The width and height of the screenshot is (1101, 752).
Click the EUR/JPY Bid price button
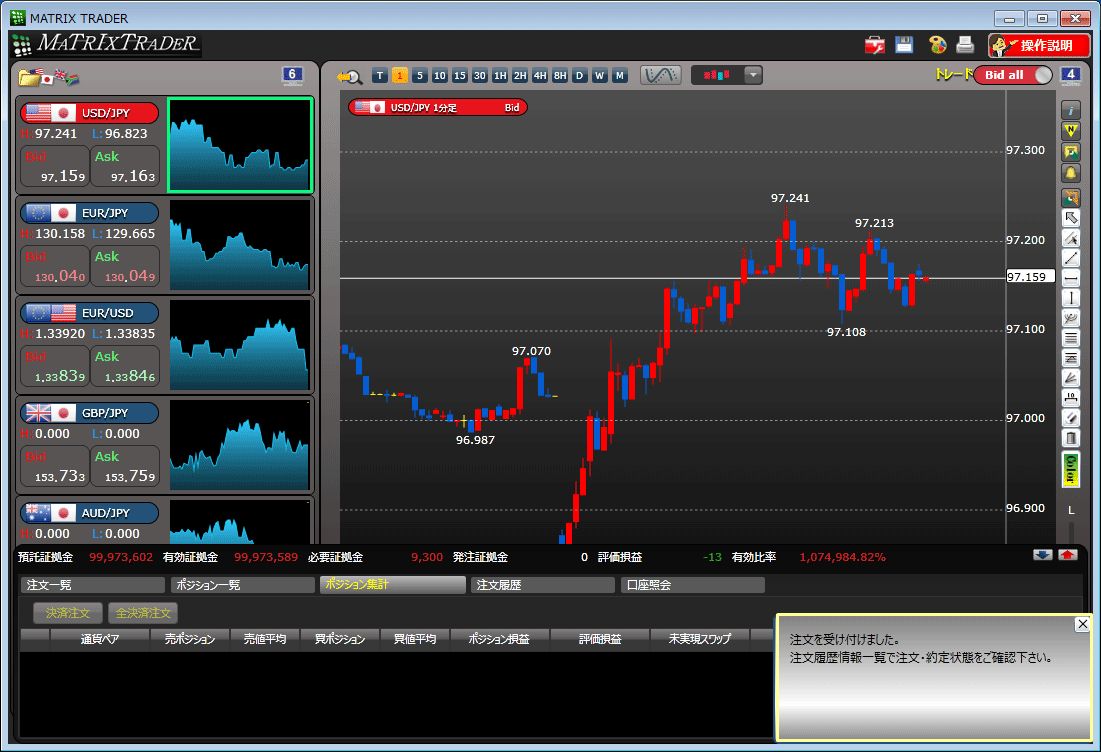pos(55,266)
